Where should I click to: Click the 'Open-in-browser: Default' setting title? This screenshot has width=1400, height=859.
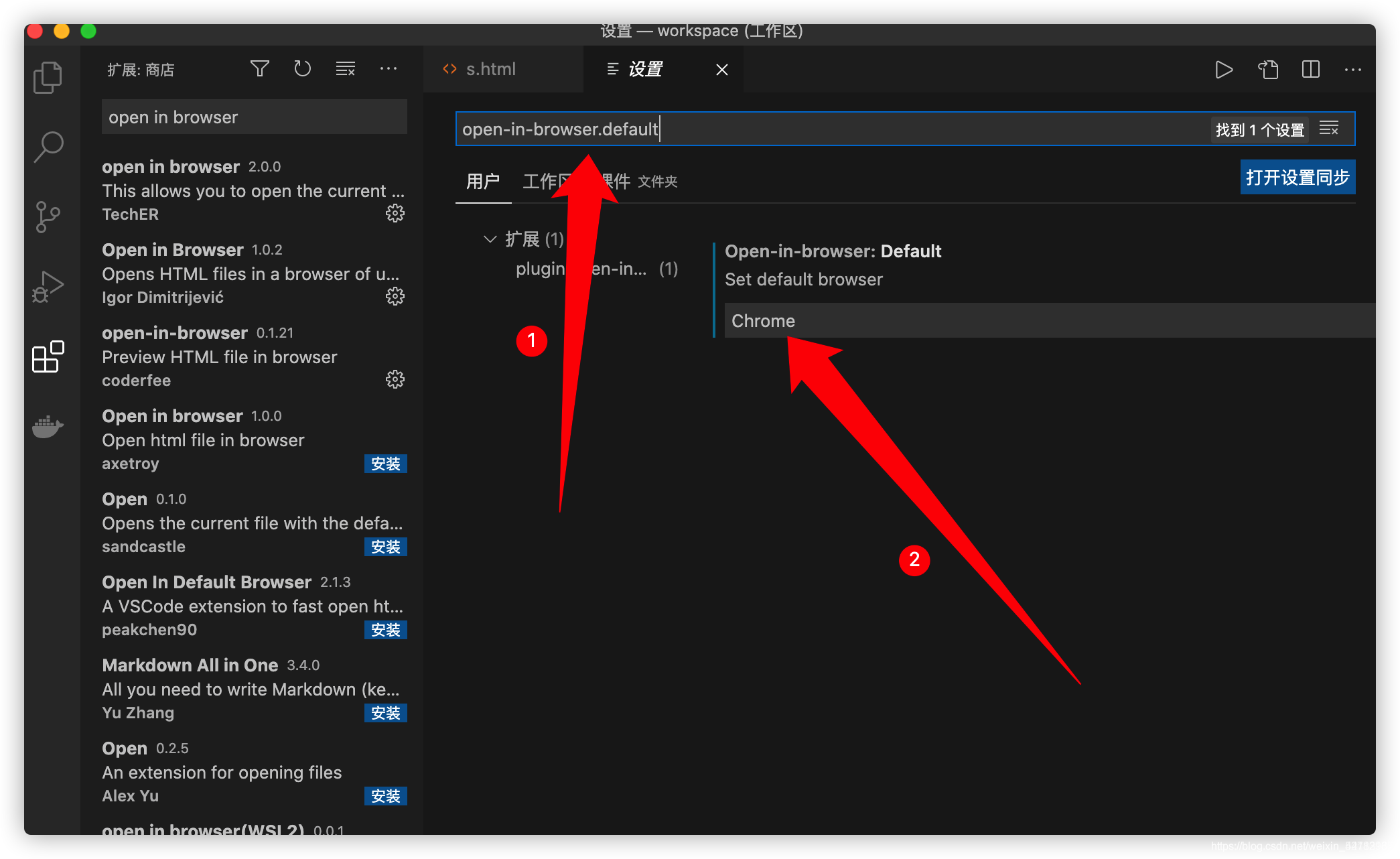pyautogui.click(x=833, y=251)
